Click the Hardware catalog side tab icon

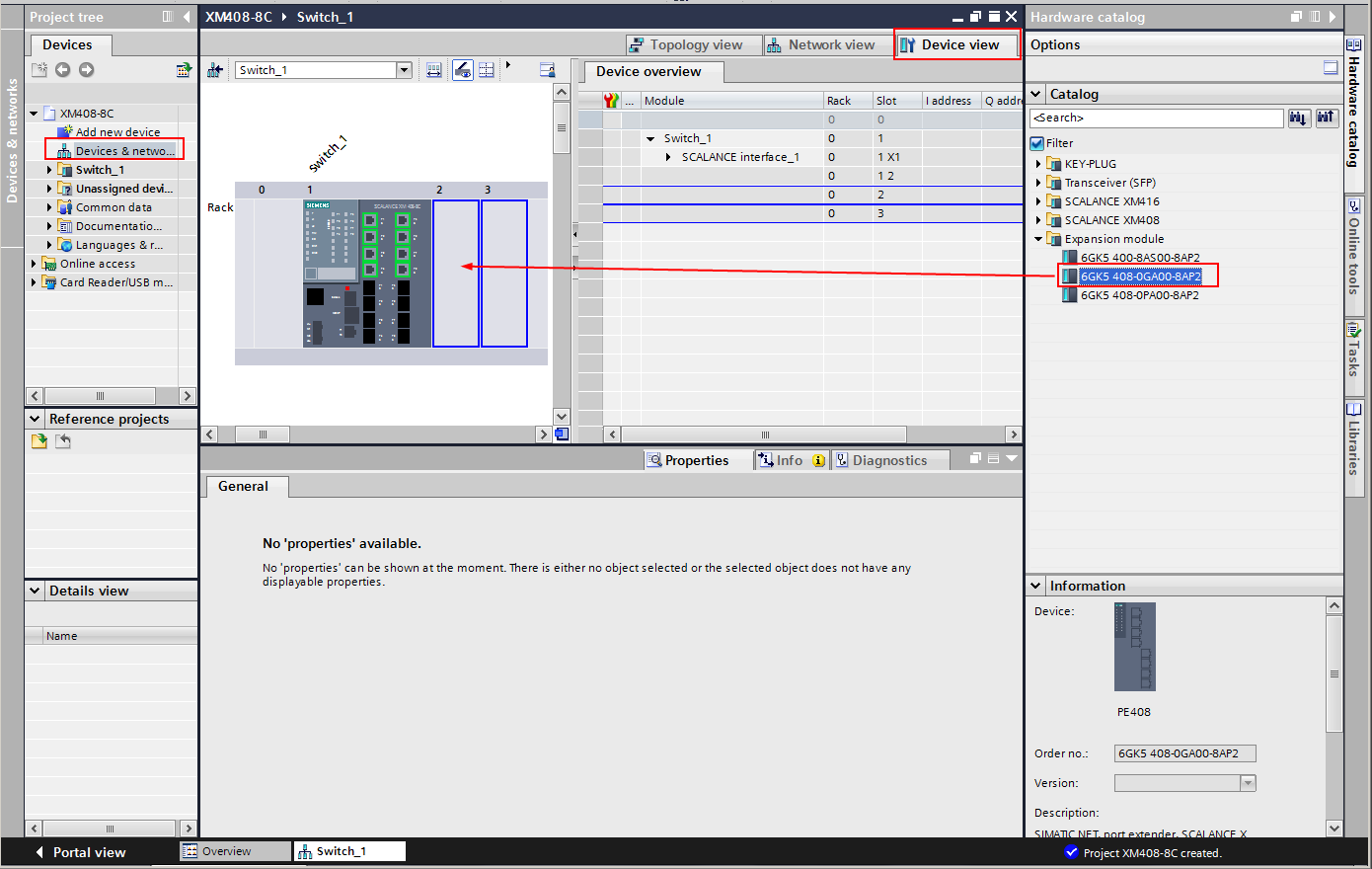point(1353,45)
